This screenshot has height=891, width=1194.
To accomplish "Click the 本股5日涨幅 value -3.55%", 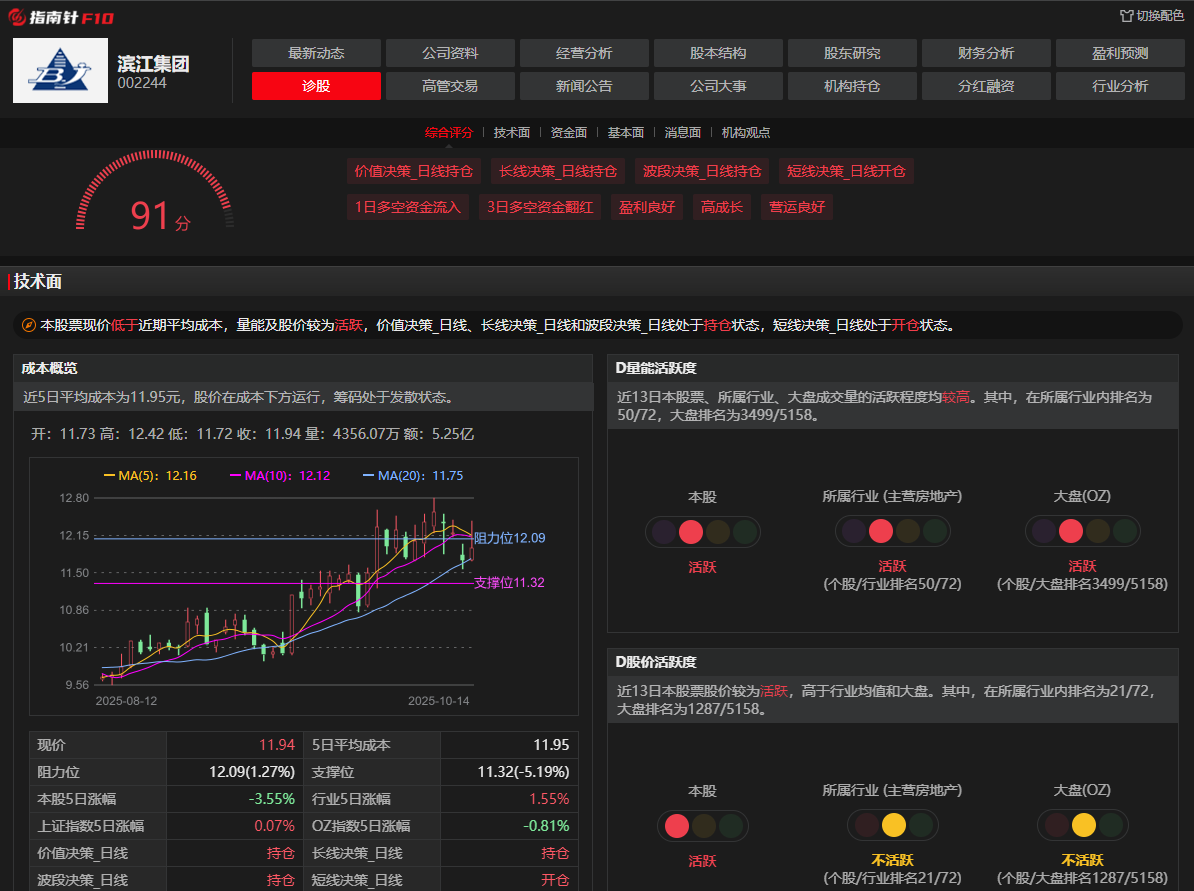I will pos(272,799).
